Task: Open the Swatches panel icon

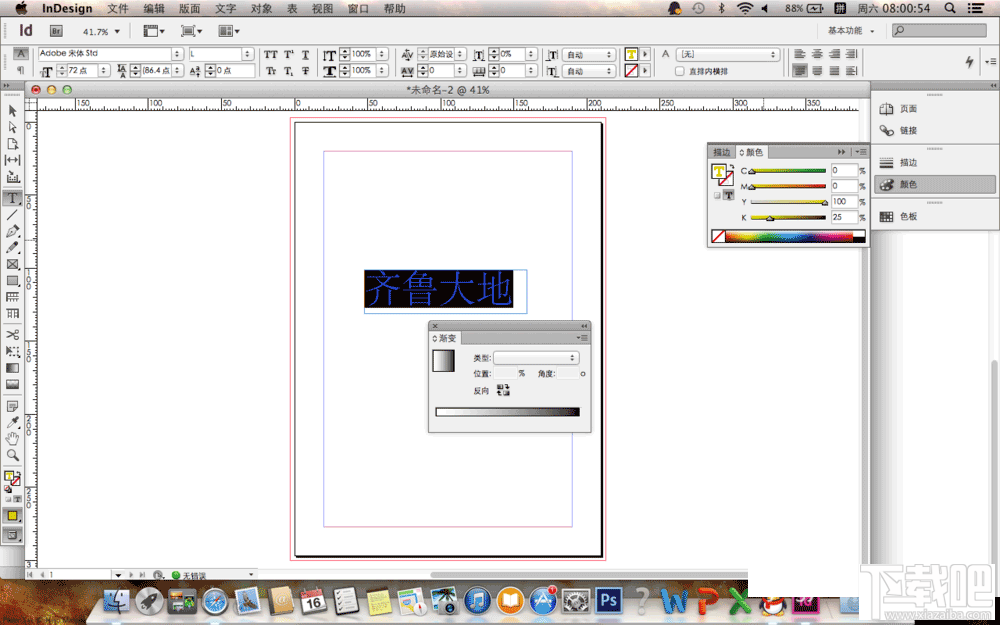Action: point(886,217)
